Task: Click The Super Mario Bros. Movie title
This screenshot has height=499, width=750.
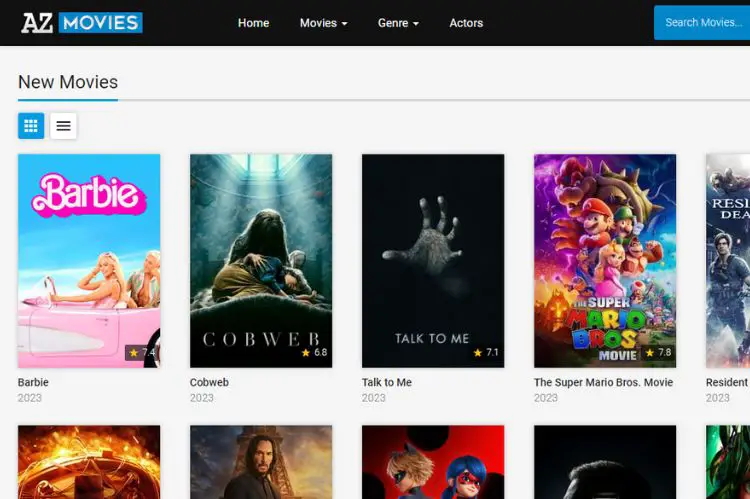Action: tap(603, 382)
